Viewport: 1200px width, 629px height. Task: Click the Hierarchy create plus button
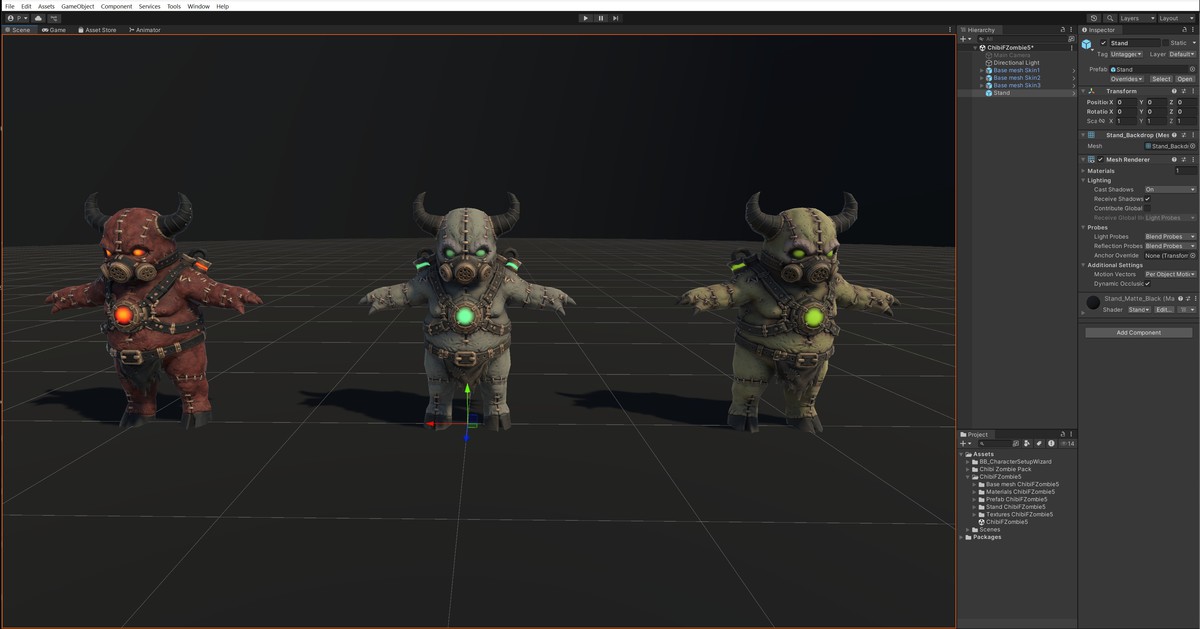tap(964, 38)
